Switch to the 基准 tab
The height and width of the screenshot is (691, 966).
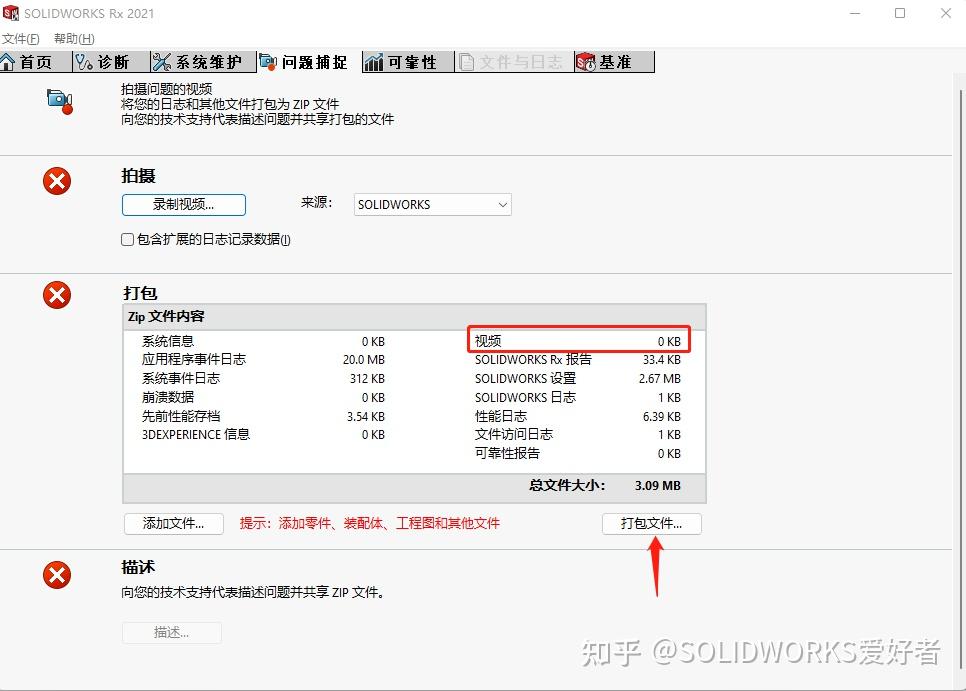click(614, 62)
